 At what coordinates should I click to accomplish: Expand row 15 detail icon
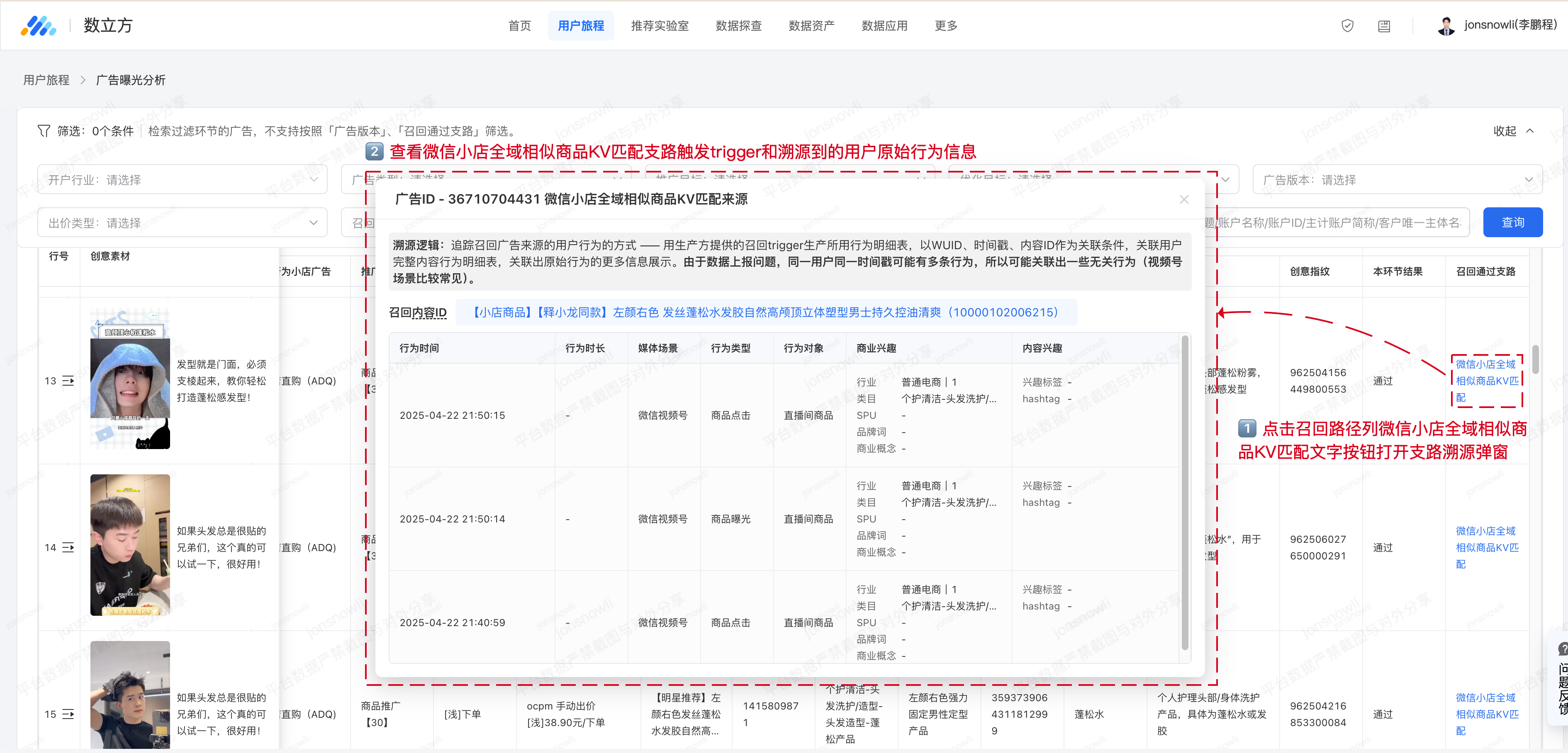pos(68,714)
